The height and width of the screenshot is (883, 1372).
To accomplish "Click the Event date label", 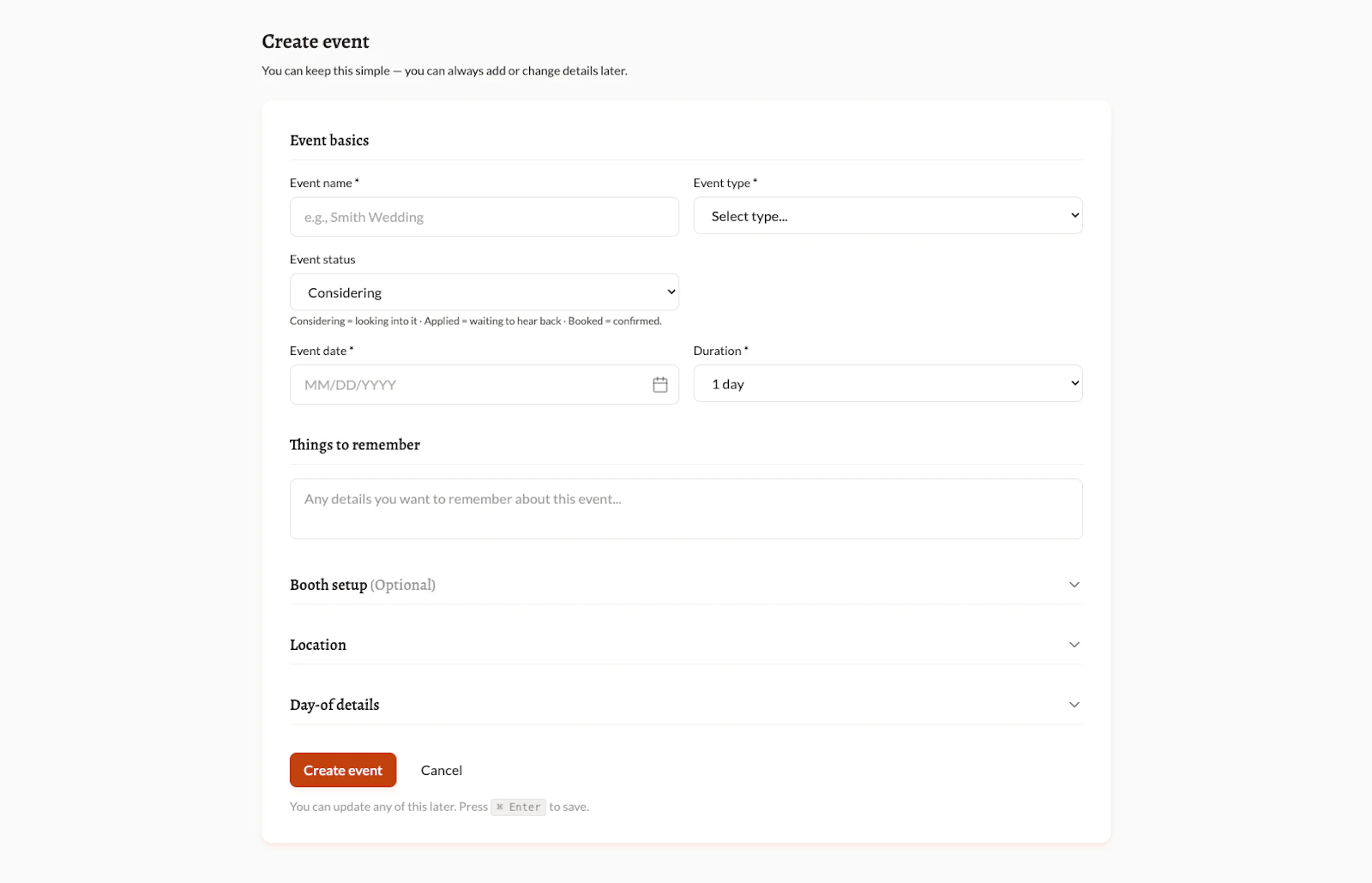I will [x=322, y=351].
